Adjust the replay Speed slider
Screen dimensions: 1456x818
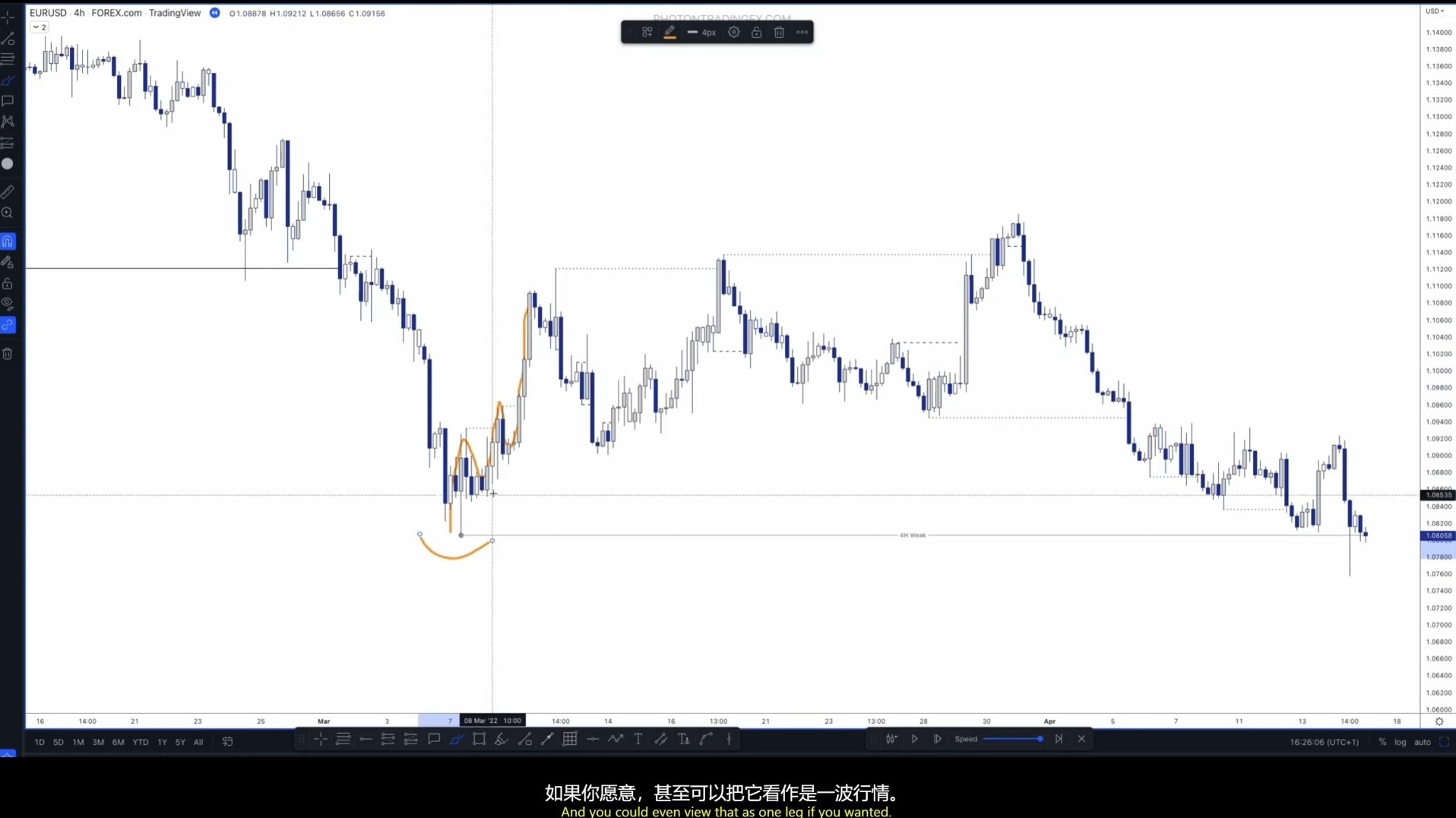click(1012, 739)
